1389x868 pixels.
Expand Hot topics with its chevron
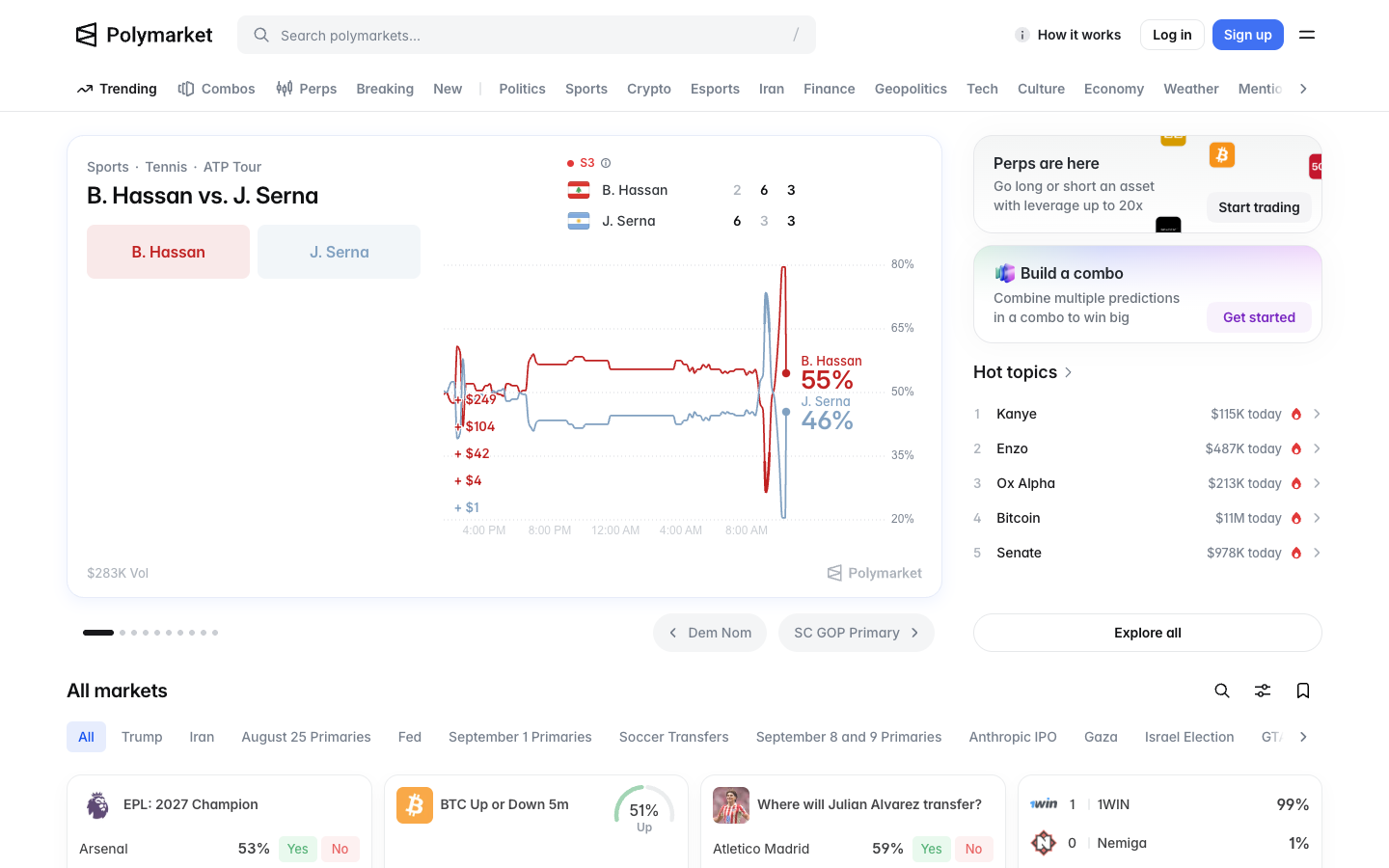pos(1069,372)
